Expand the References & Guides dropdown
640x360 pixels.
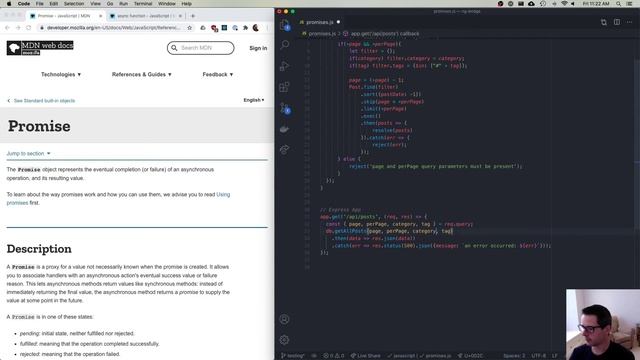click(142, 74)
